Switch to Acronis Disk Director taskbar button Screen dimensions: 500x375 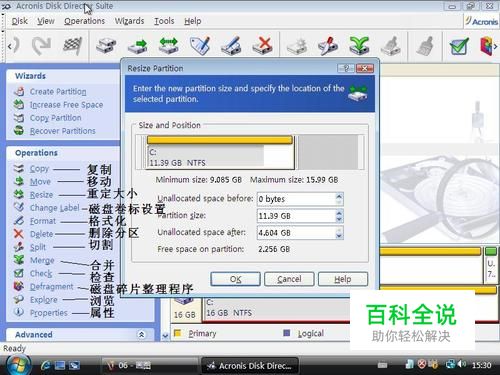pos(250,366)
